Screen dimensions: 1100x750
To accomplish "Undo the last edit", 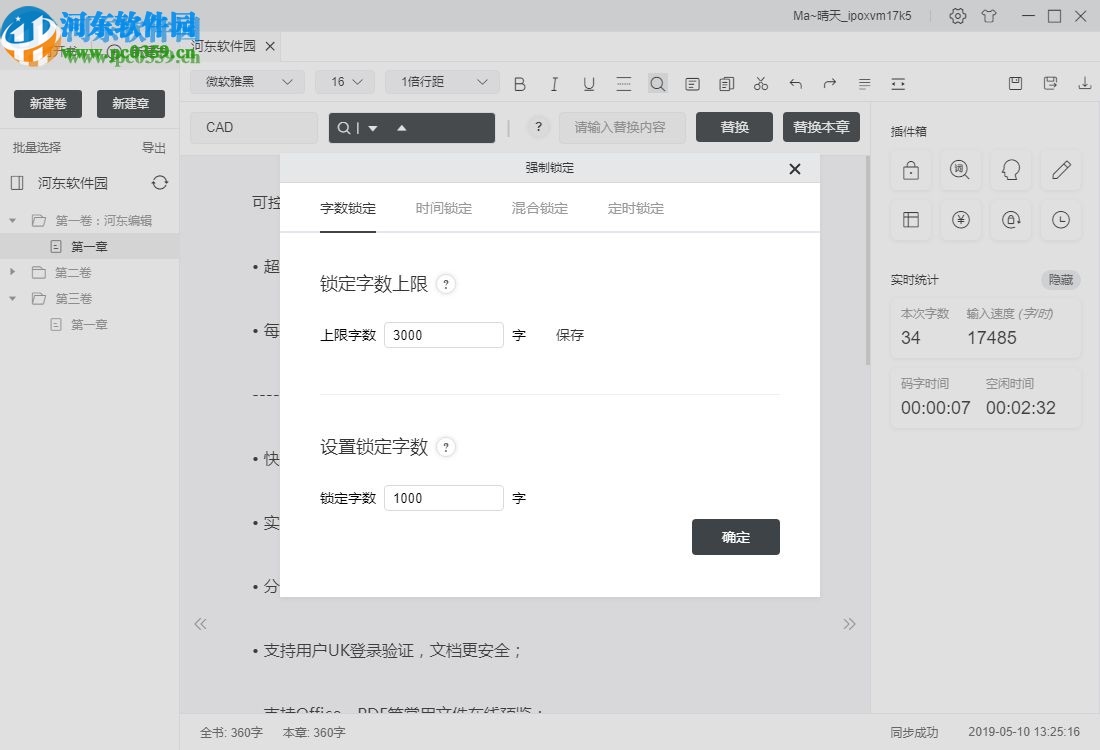I will pos(795,84).
